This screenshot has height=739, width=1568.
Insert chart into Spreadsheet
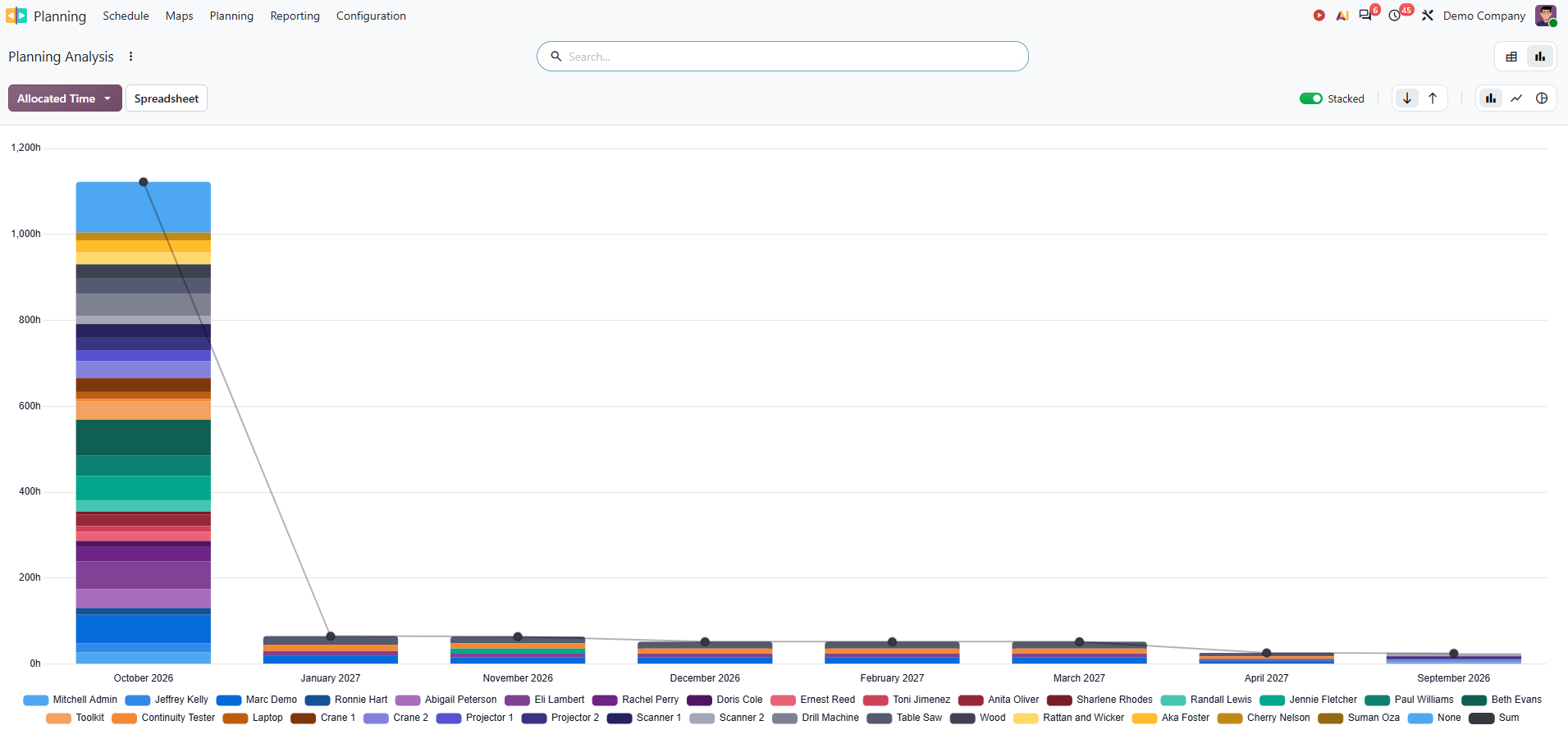coord(167,98)
